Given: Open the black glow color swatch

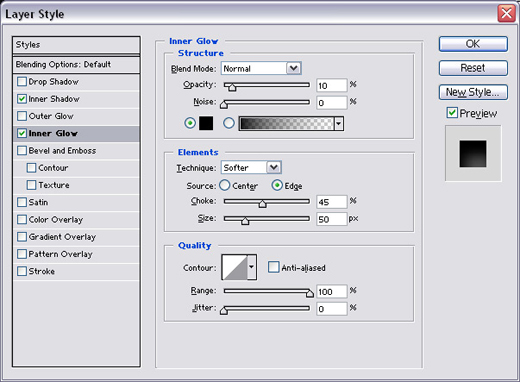Looking at the screenshot, I should 206,123.
